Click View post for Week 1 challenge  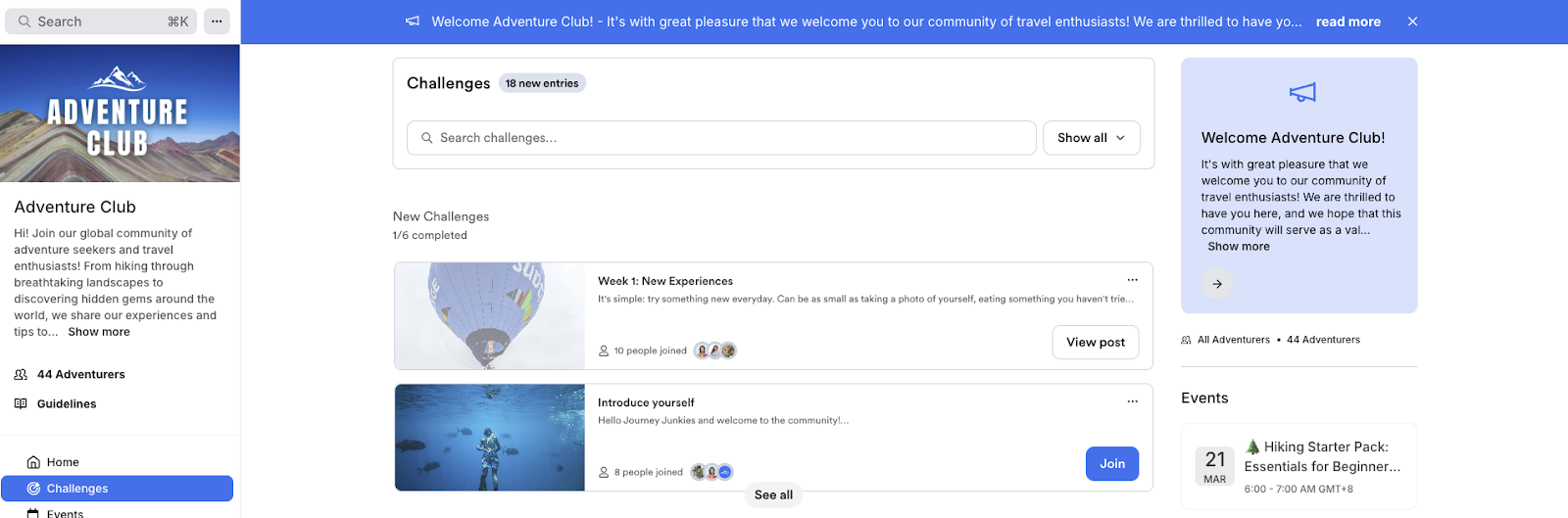1096,342
